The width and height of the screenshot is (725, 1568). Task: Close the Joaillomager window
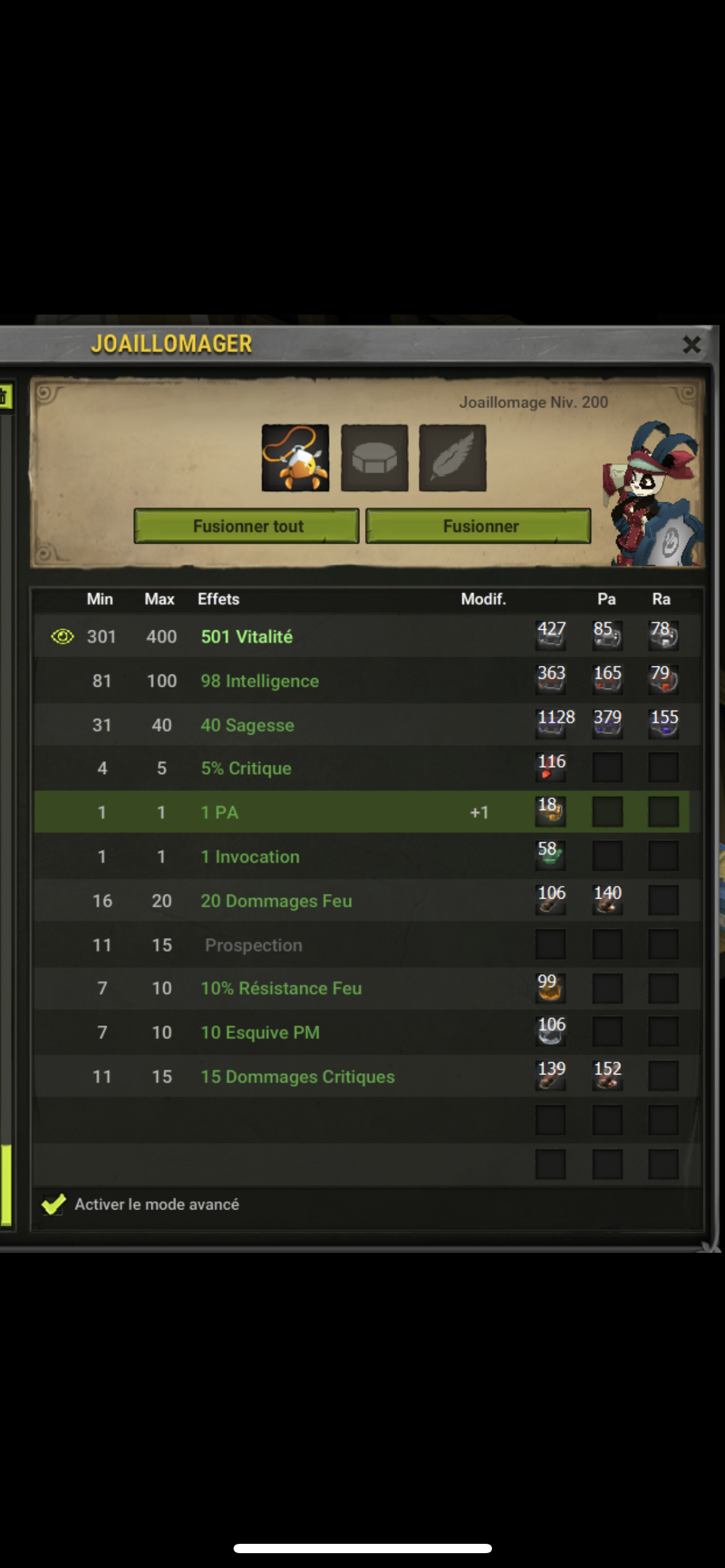point(692,344)
